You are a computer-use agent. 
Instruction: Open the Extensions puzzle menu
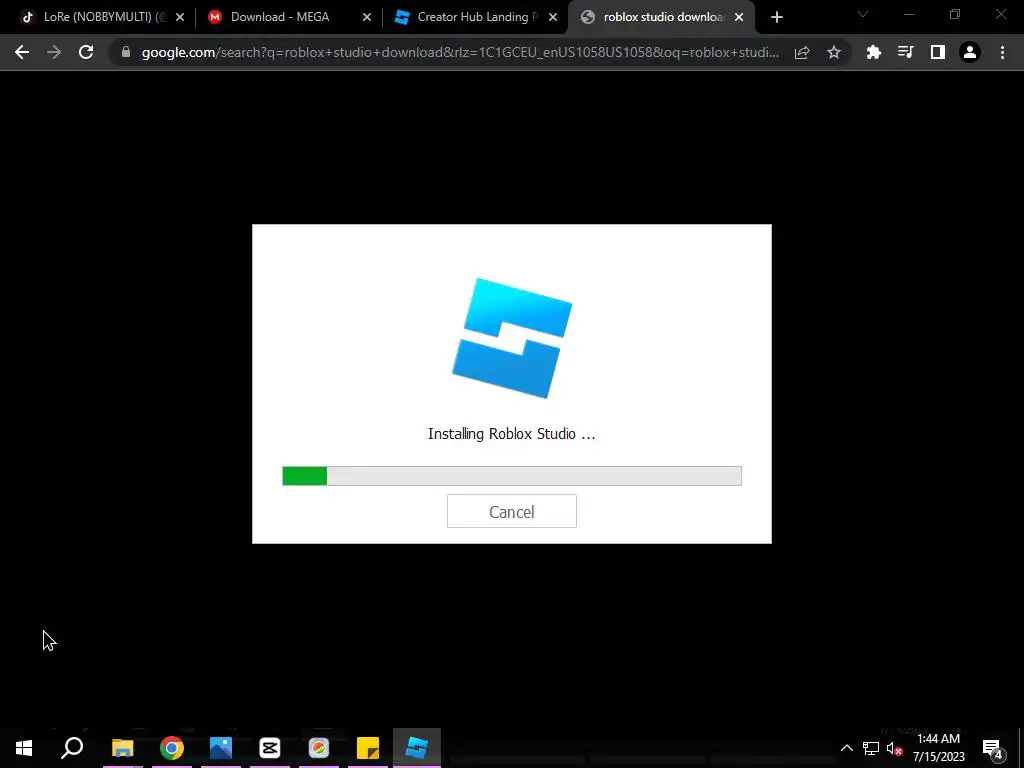873,52
